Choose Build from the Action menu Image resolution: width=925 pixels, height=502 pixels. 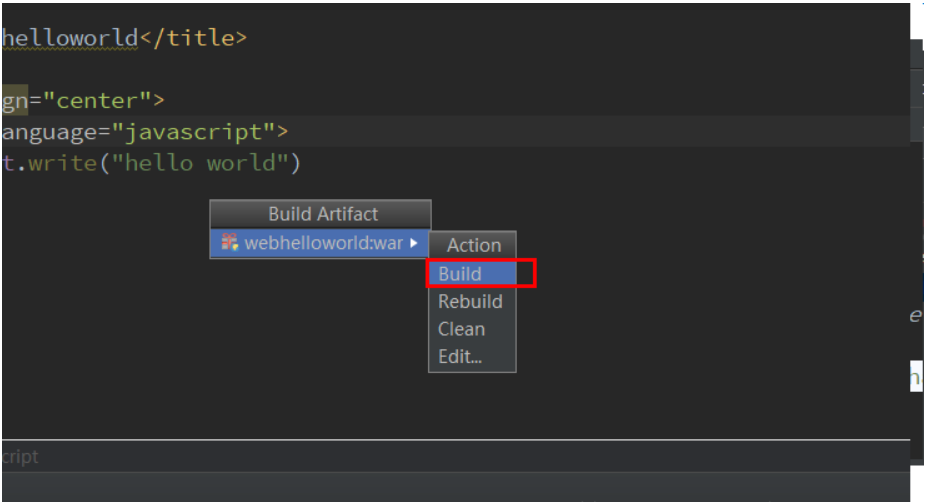(x=472, y=274)
